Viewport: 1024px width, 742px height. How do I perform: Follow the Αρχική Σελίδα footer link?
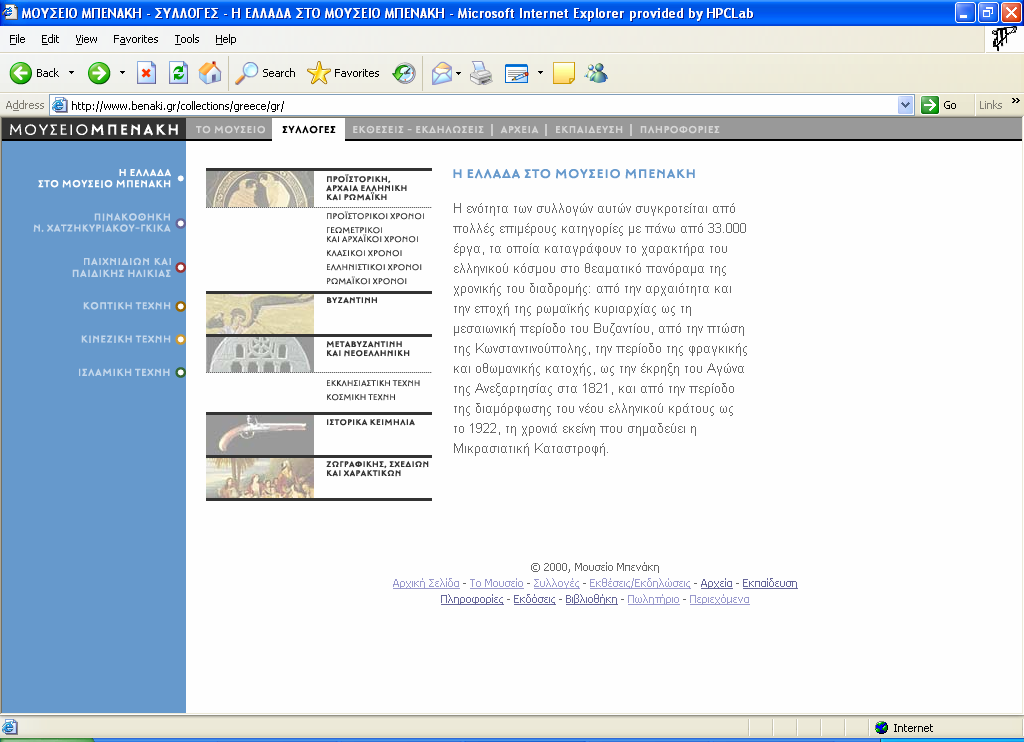pyautogui.click(x=426, y=583)
